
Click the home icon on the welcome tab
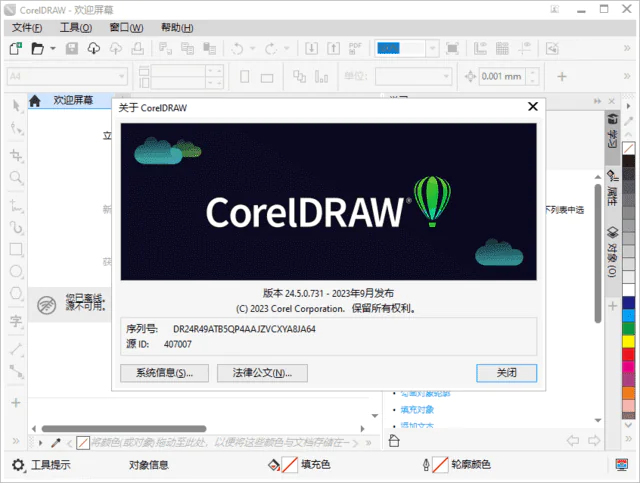click(35, 100)
